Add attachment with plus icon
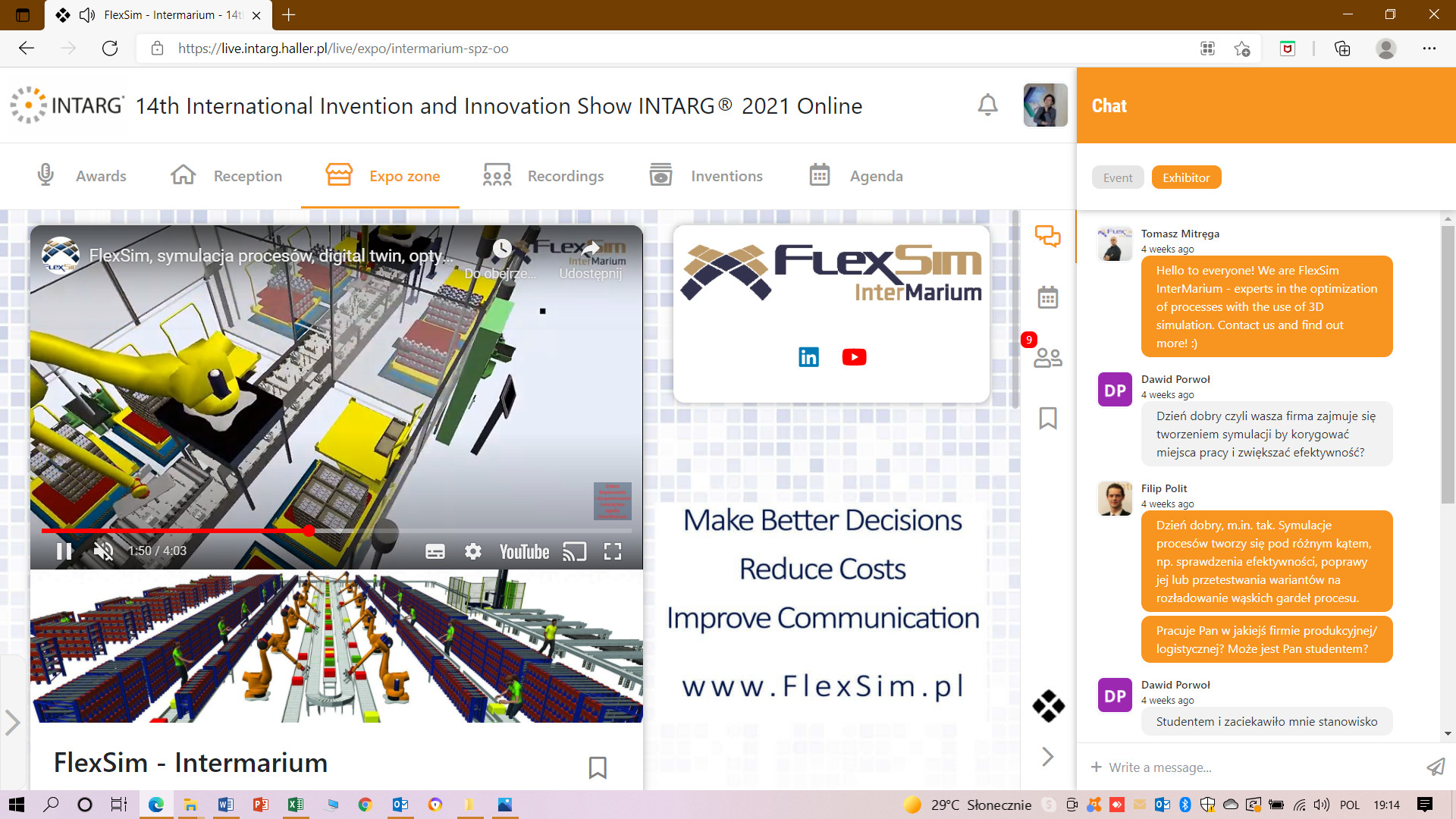This screenshot has width=1456, height=819. (1096, 767)
